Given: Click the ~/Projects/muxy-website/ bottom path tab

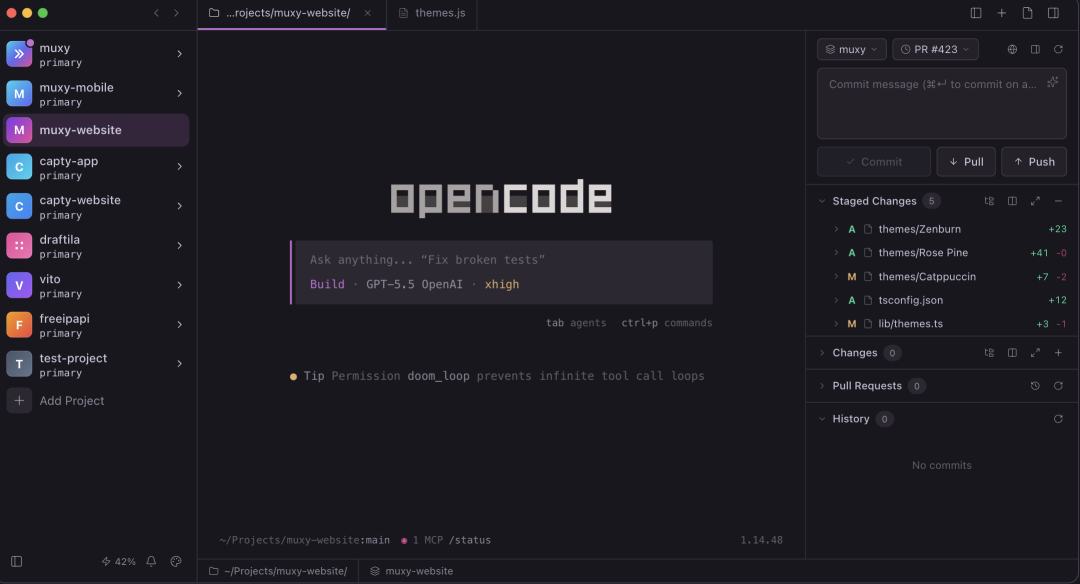Looking at the screenshot, I should coord(278,571).
